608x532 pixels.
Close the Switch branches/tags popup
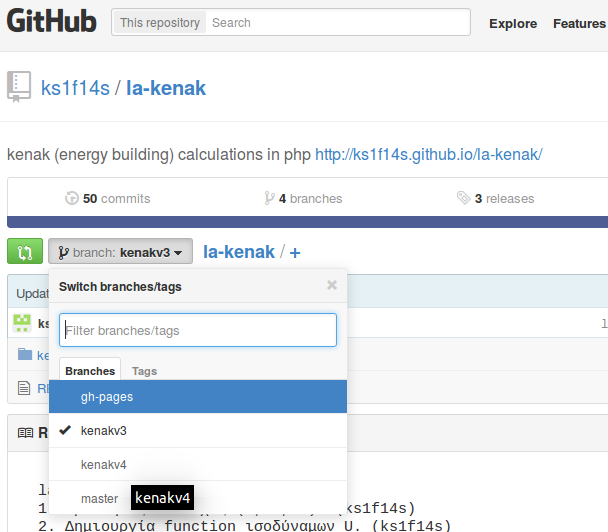pyautogui.click(x=332, y=285)
